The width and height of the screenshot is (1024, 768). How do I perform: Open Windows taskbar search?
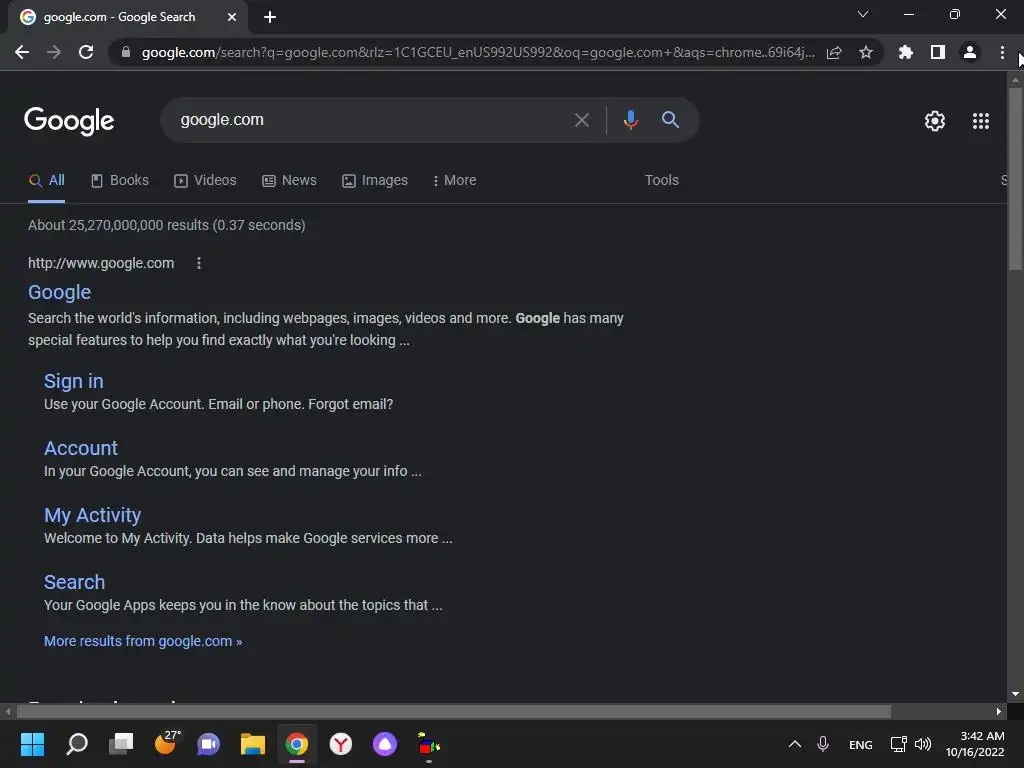click(77, 744)
